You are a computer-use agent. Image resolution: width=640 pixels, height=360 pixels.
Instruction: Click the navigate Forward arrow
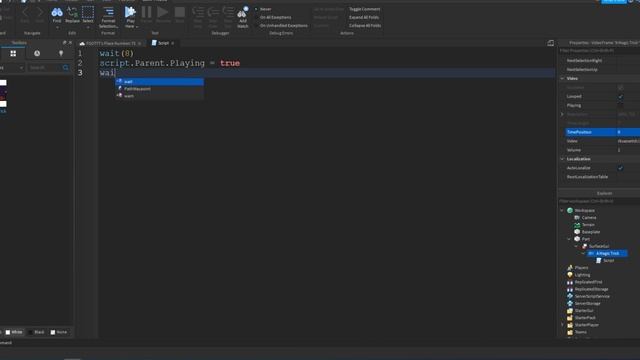click(x=40, y=13)
